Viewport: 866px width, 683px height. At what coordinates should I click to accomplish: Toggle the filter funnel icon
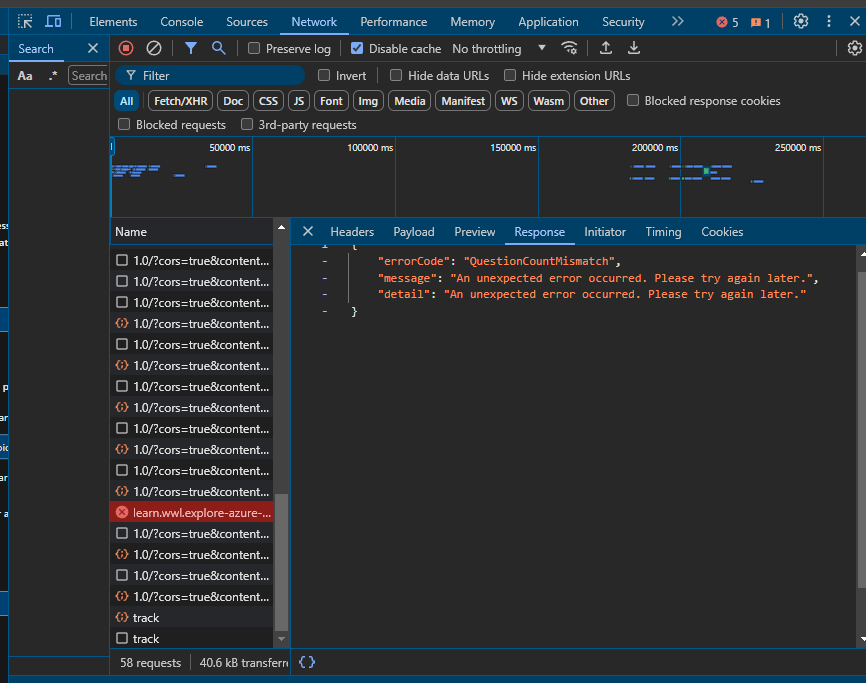click(191, 49)
